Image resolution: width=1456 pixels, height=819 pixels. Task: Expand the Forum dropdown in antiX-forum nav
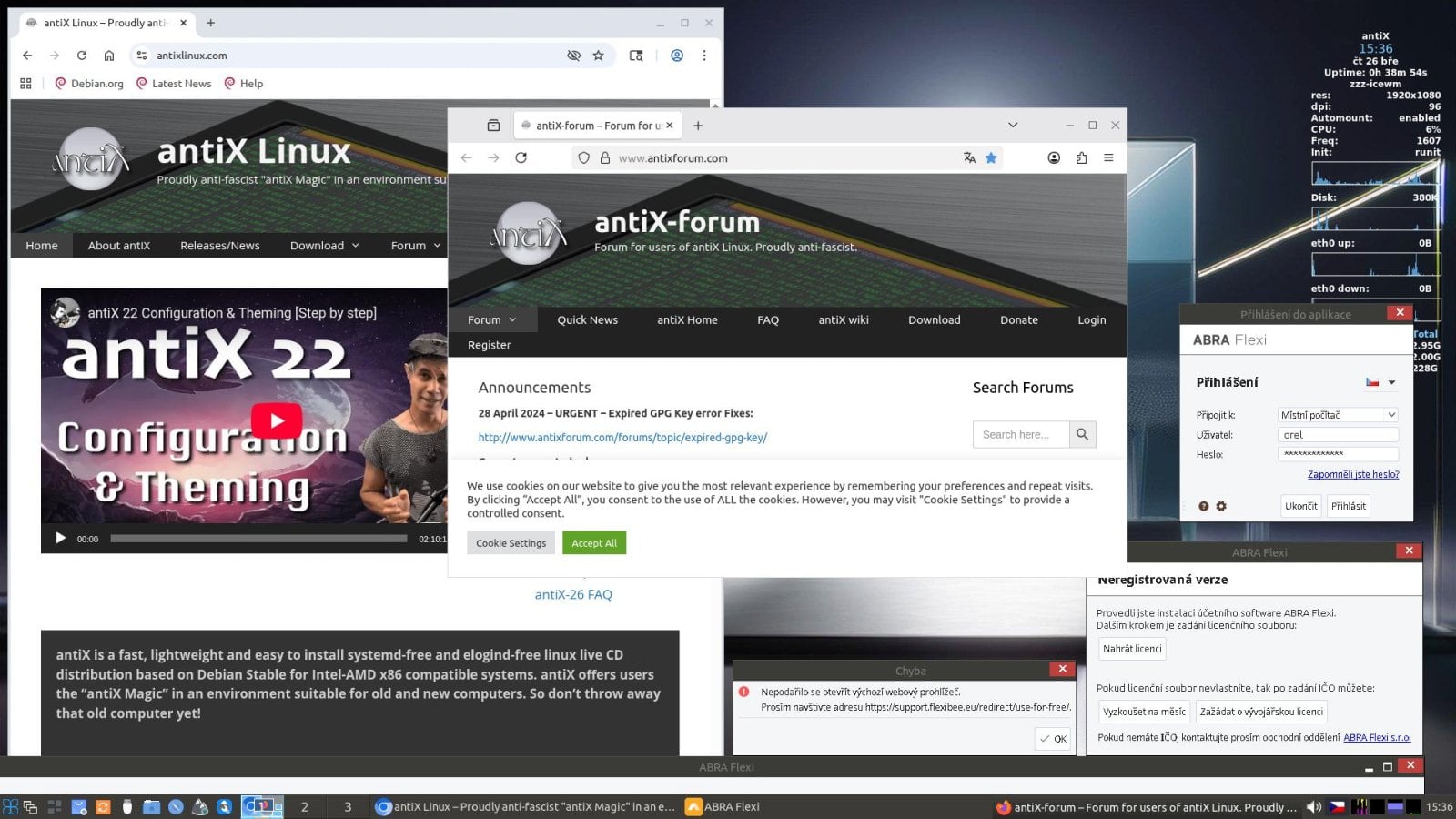pyautogui.click(x=492, y=319)
